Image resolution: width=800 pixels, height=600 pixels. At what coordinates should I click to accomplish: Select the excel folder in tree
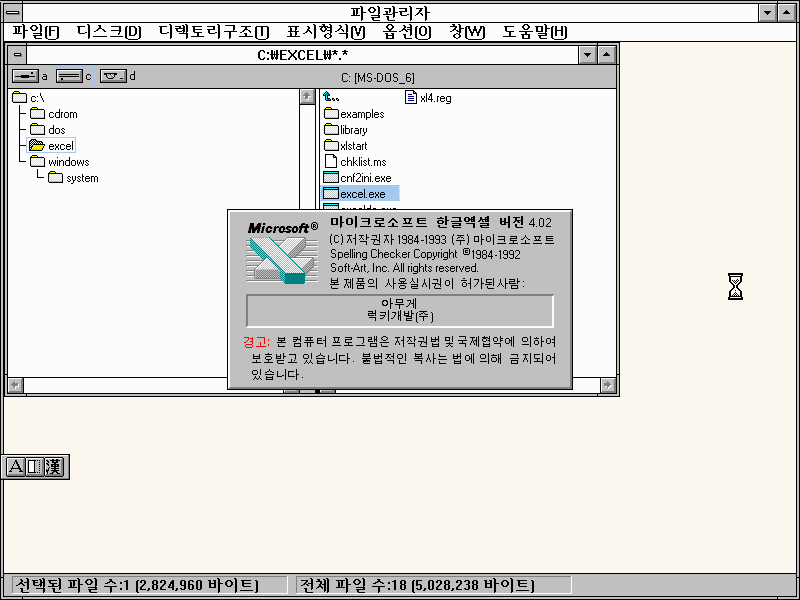51,146
